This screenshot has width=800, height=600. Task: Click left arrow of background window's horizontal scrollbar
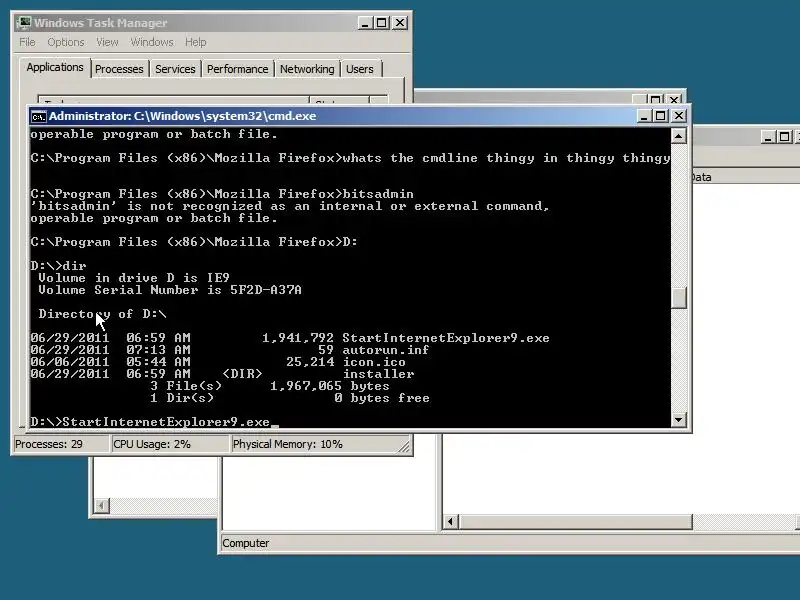point(450,521)
